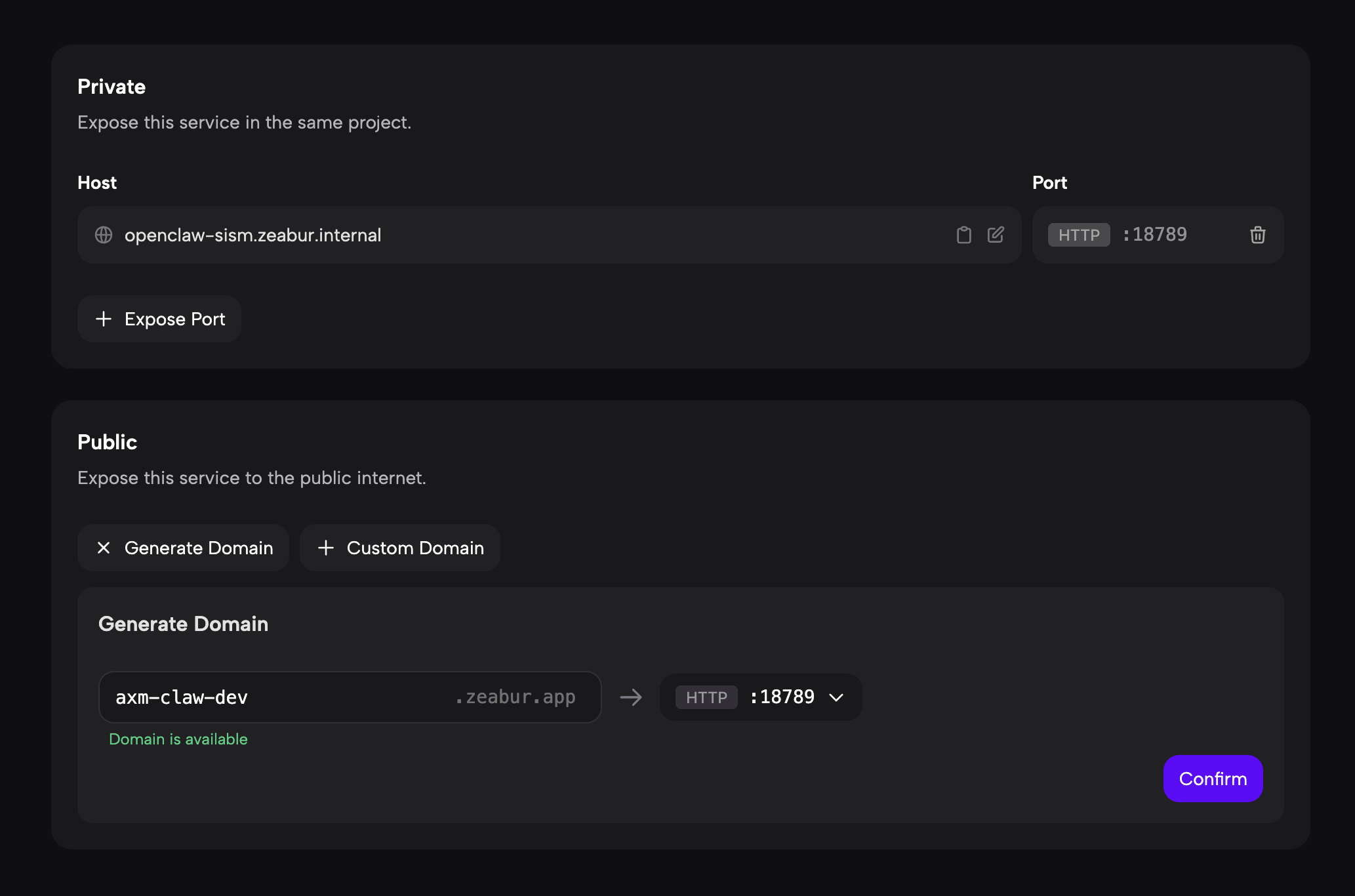Screen dimensions: 1355x896
Task: Click the globe icon beside the internal host
Action: [x=104, y=235]
